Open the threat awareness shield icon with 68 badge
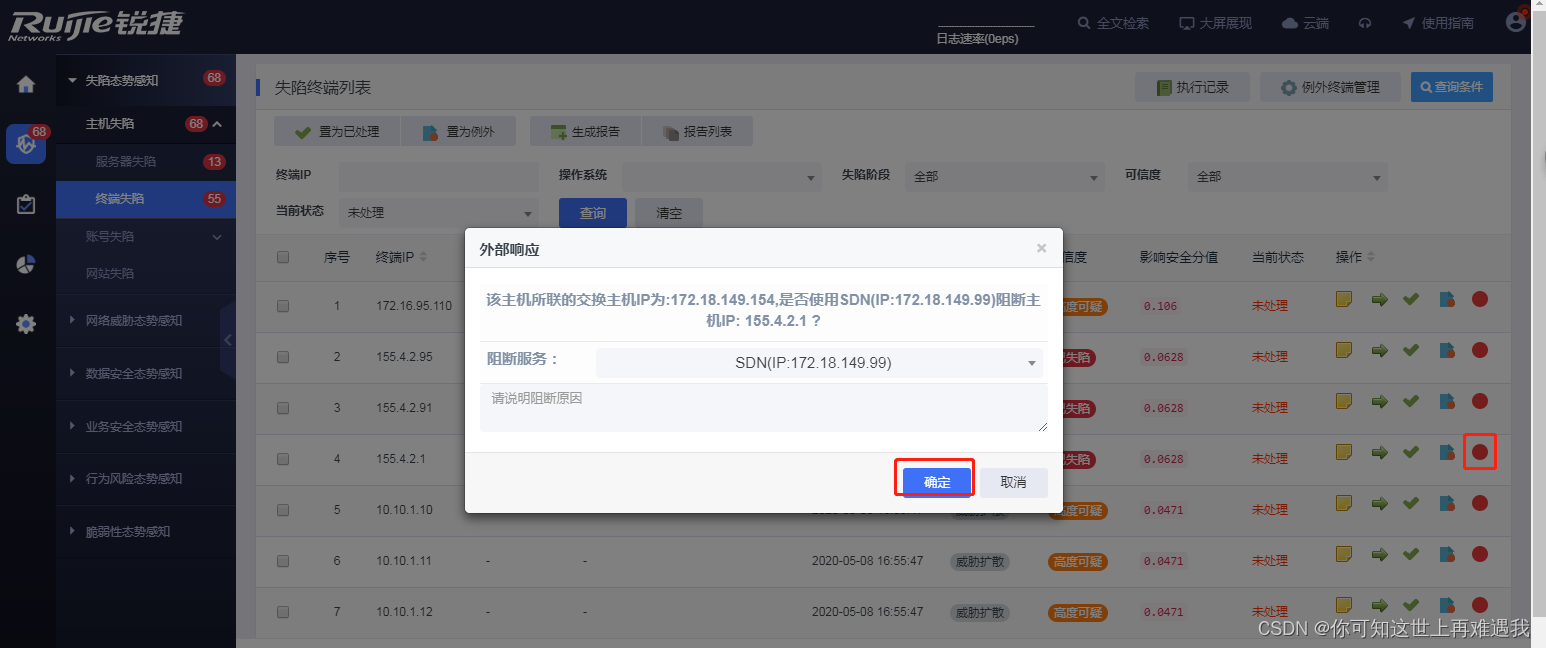This screenshot has width=1546, height=648. pos(26,144)
